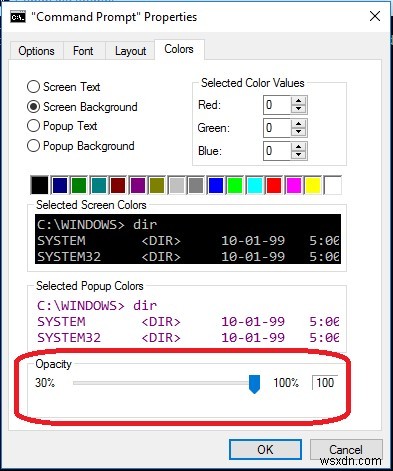
Task: Pick the dark red color swatch
Action: [x=118, y=185]
